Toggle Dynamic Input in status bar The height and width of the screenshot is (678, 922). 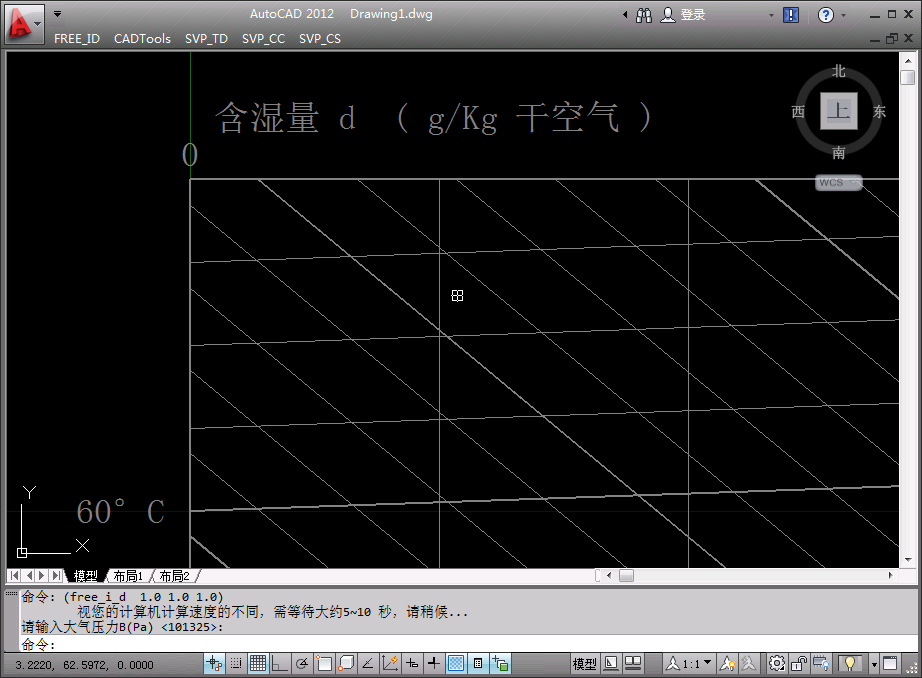tap(412, 664)
